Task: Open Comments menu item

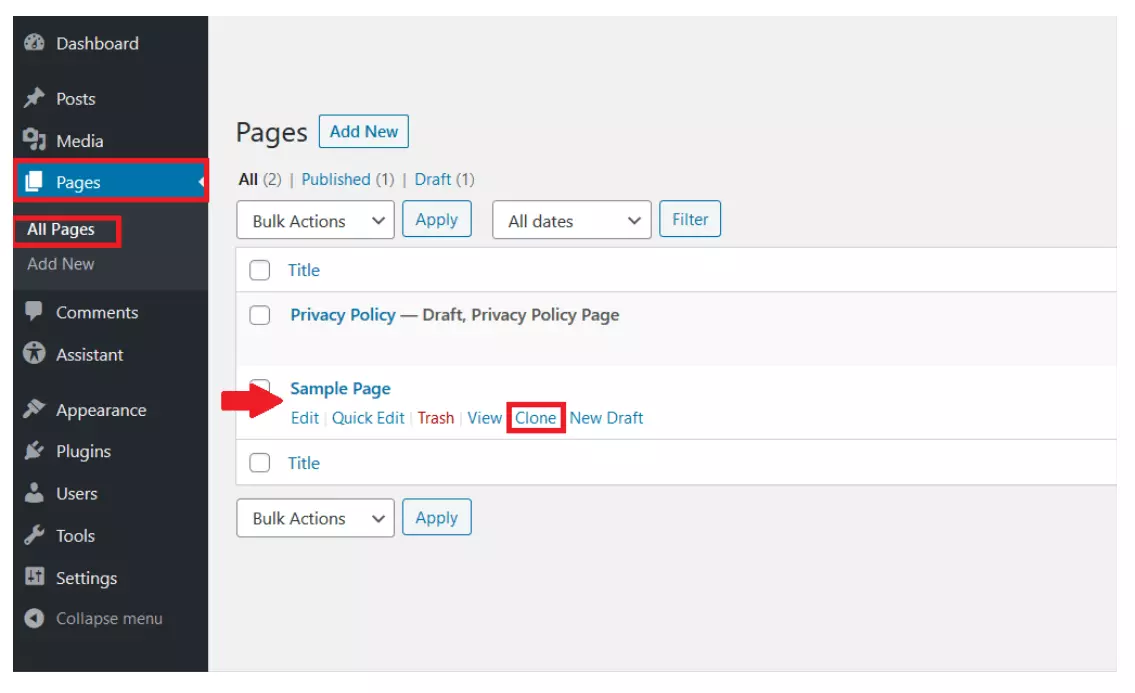Action: pyautogui.click(x=97, y=312)
